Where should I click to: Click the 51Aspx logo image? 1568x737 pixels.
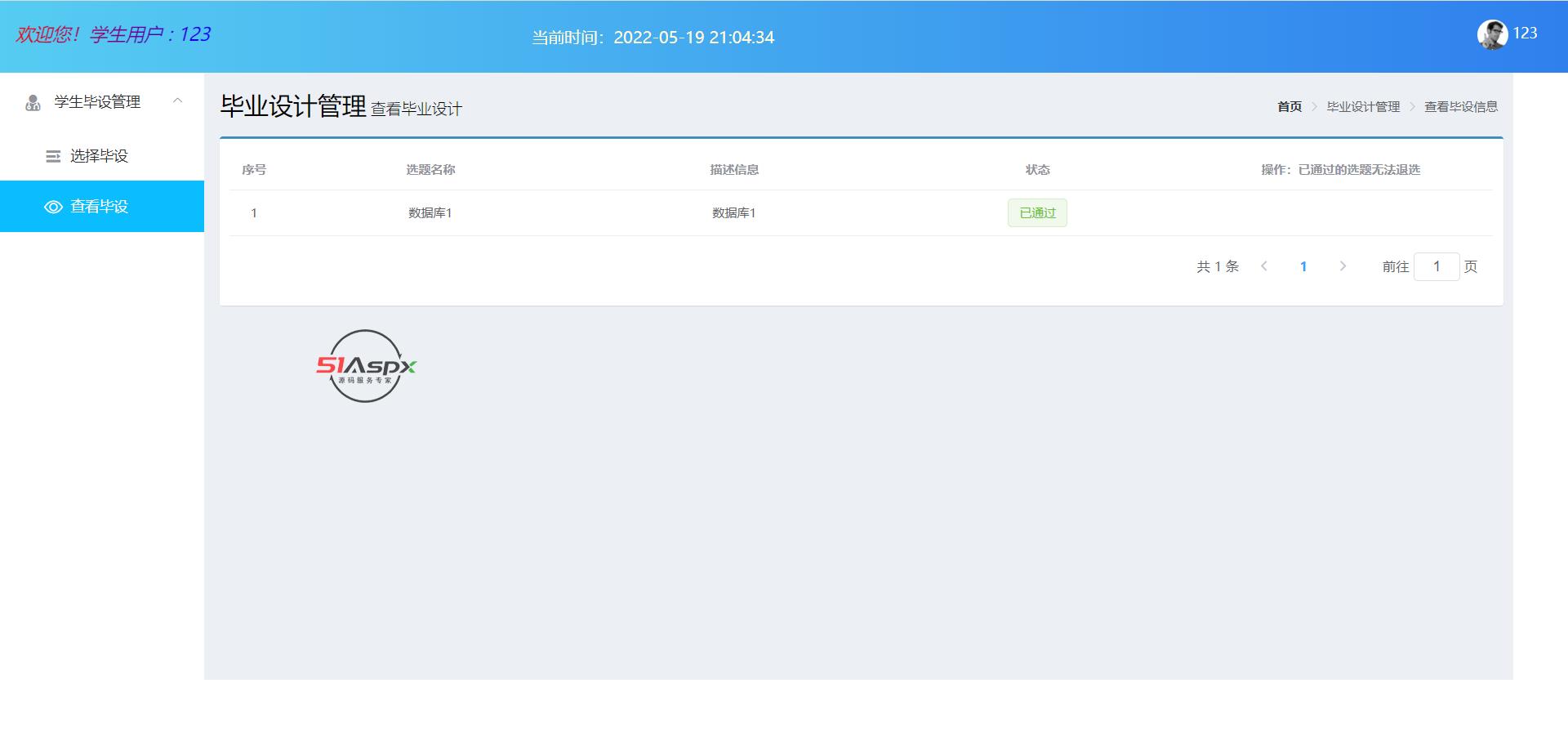click(366, 366)
